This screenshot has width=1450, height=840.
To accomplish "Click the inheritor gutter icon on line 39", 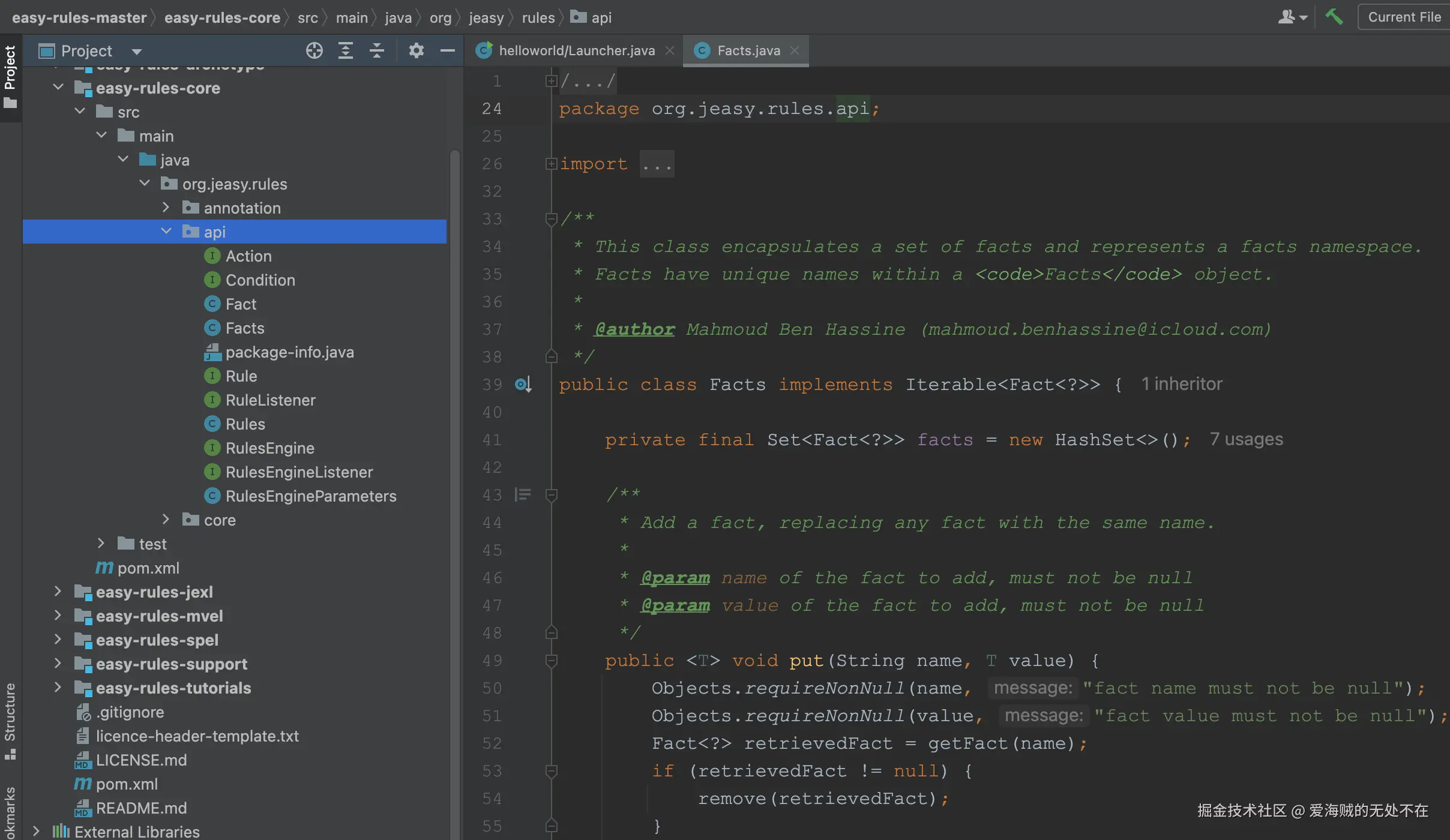I will pyautogui.click(x=523, y=384).
